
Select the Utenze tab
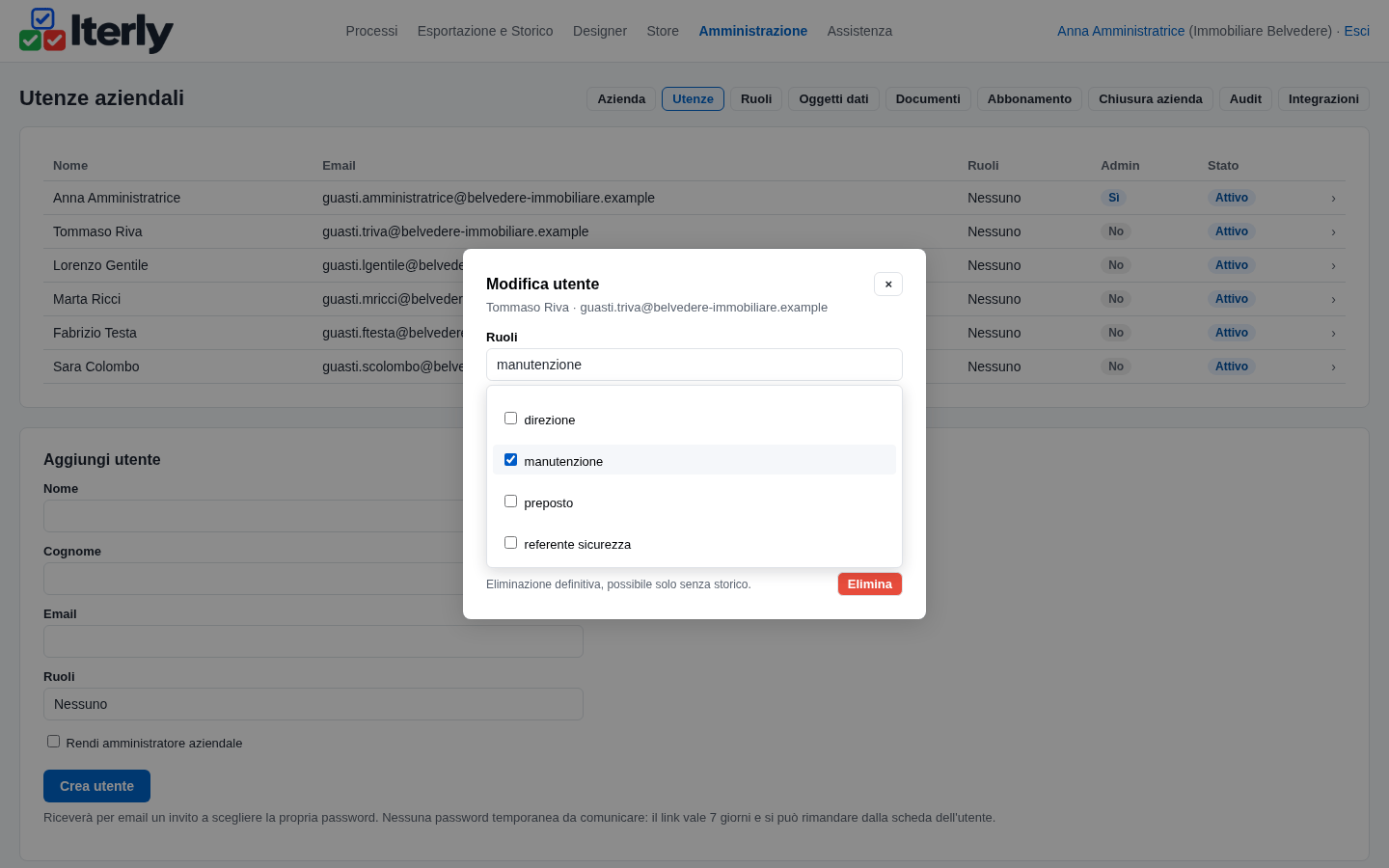point(693,99)
